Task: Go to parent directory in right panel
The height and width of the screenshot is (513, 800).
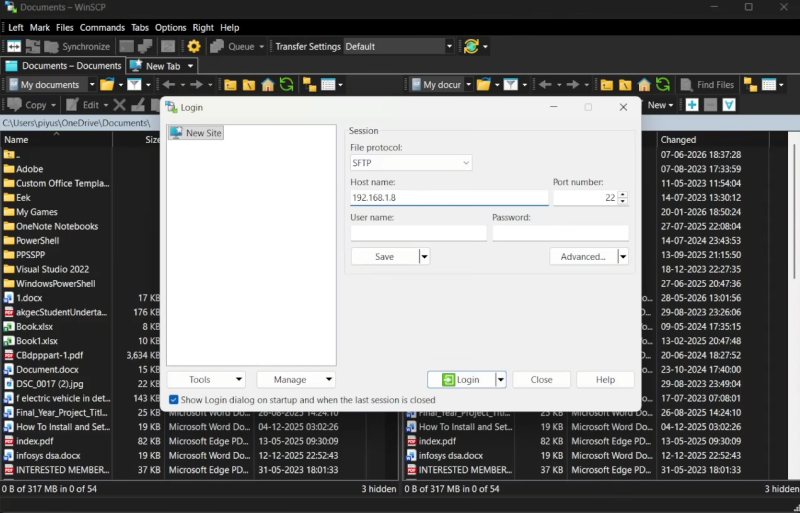Action: (x=607, y=85)
